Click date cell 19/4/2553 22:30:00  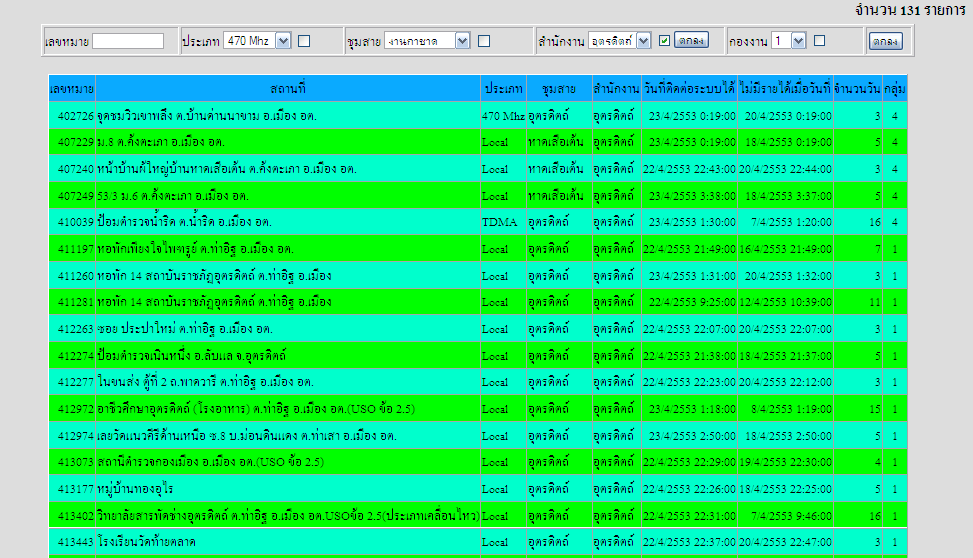pos(785,462)
